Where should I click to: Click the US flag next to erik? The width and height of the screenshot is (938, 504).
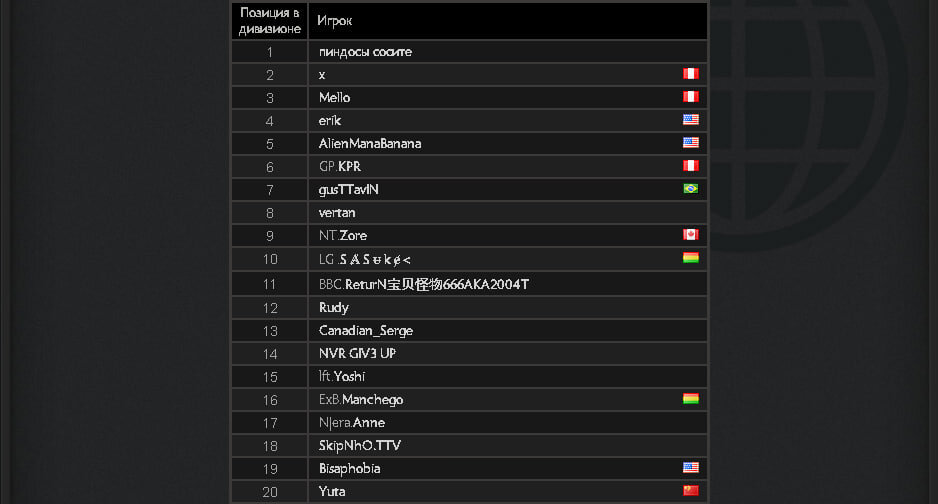(x=690, y=120)
